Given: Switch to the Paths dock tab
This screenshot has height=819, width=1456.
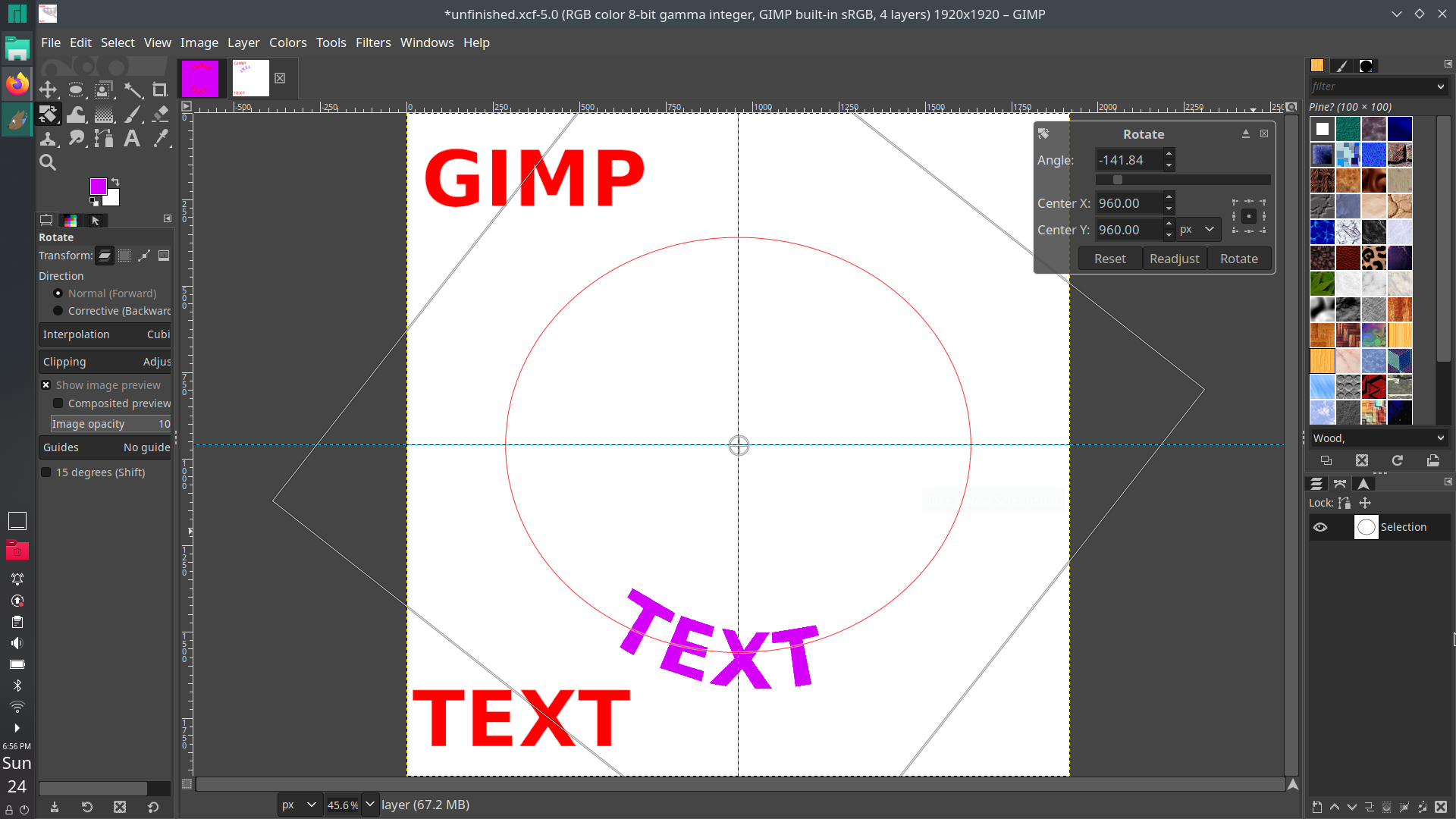Looking at the screenshot, I should pos(1340,484).
